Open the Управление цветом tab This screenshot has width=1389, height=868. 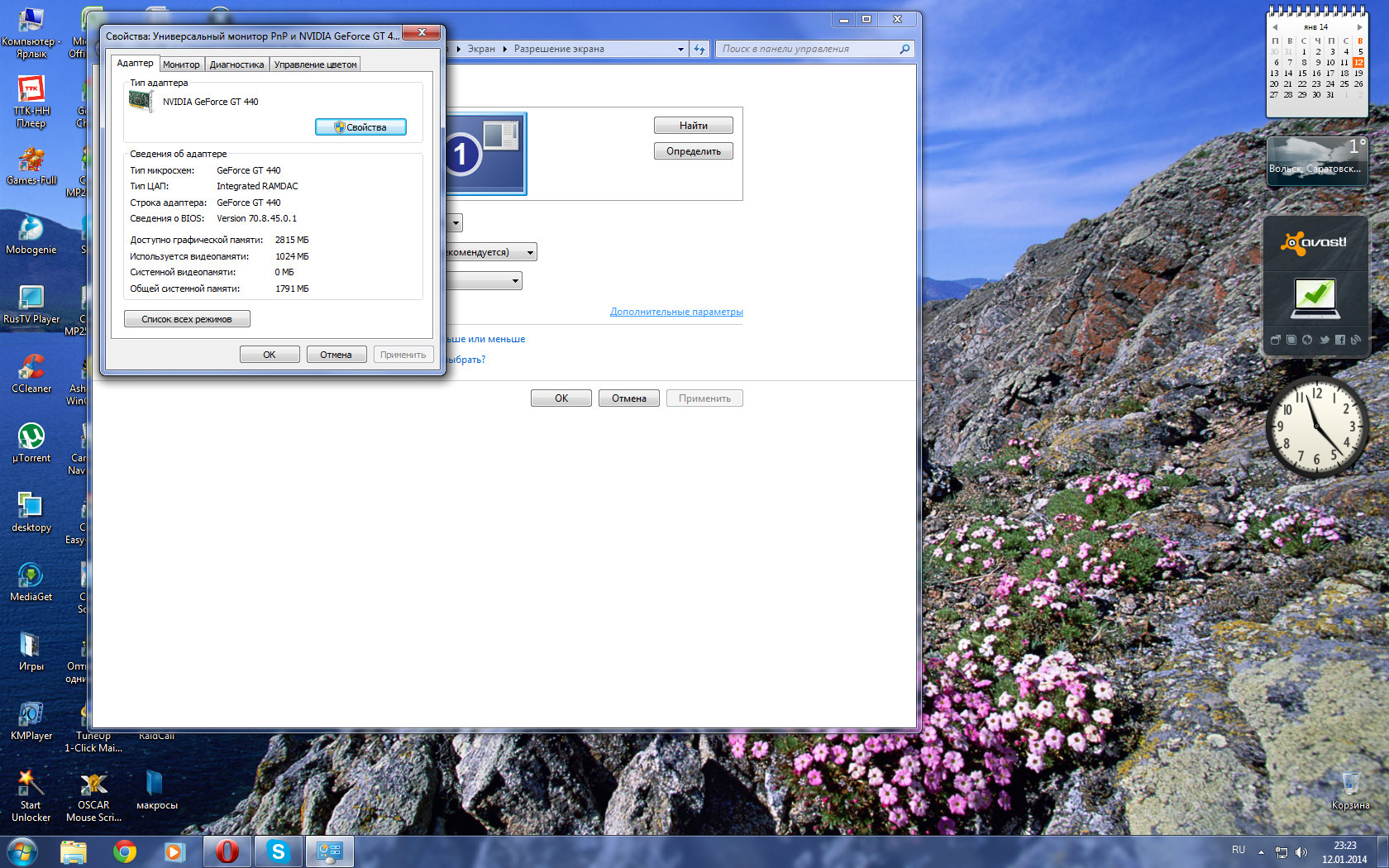(315, 64)
